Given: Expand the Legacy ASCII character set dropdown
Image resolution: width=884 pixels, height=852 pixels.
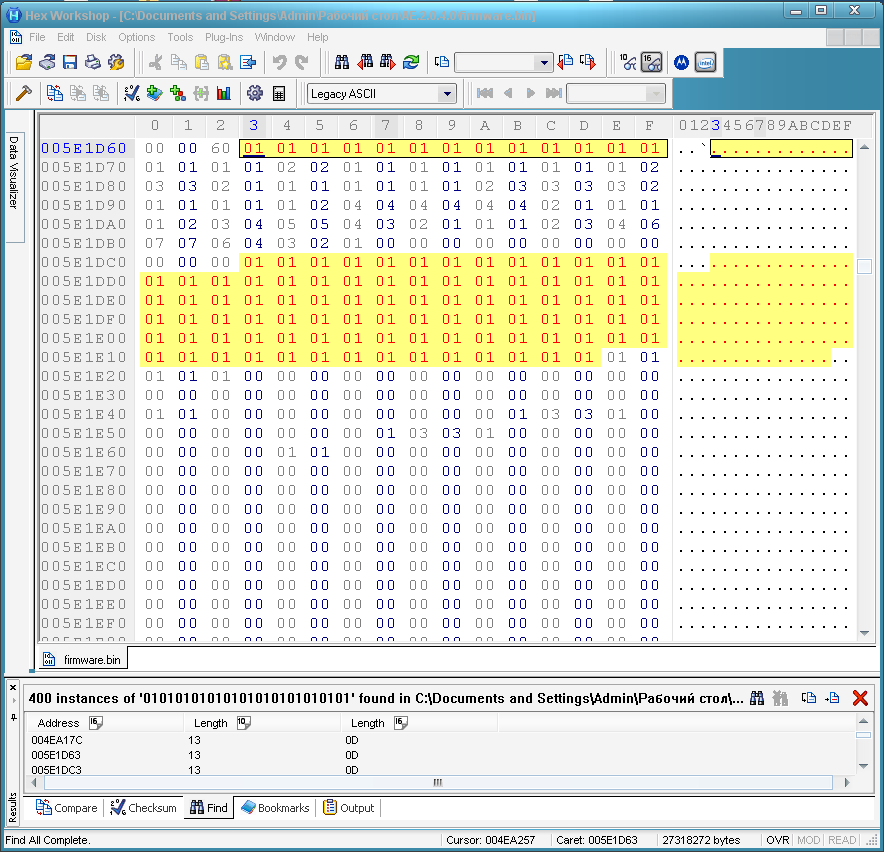Looking at the screenshot, I should click(x=446, y=94).
